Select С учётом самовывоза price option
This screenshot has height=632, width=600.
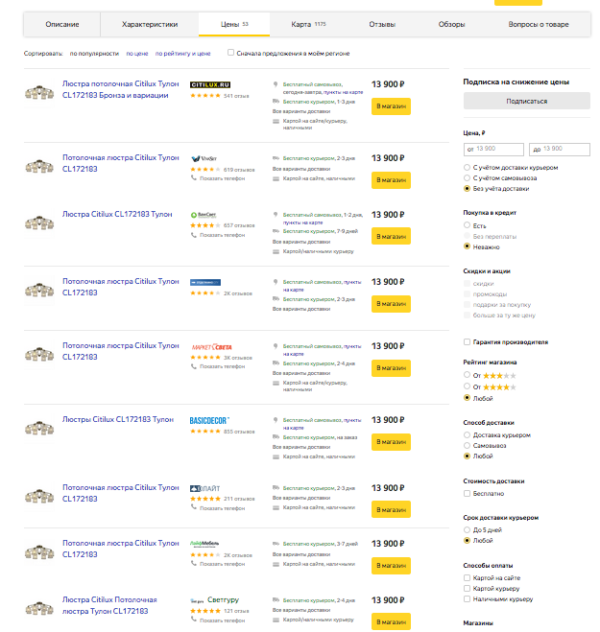tap(467, 178)
